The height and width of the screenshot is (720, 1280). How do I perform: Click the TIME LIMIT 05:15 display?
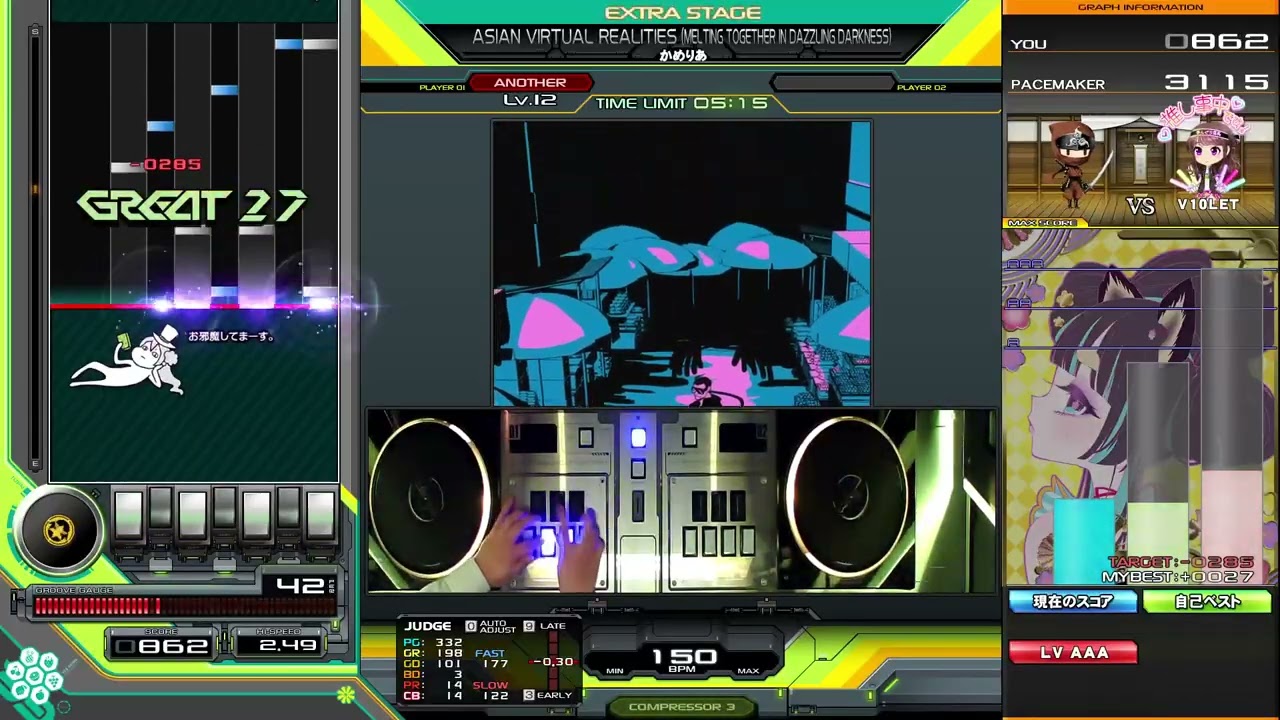tap(682, 103)
